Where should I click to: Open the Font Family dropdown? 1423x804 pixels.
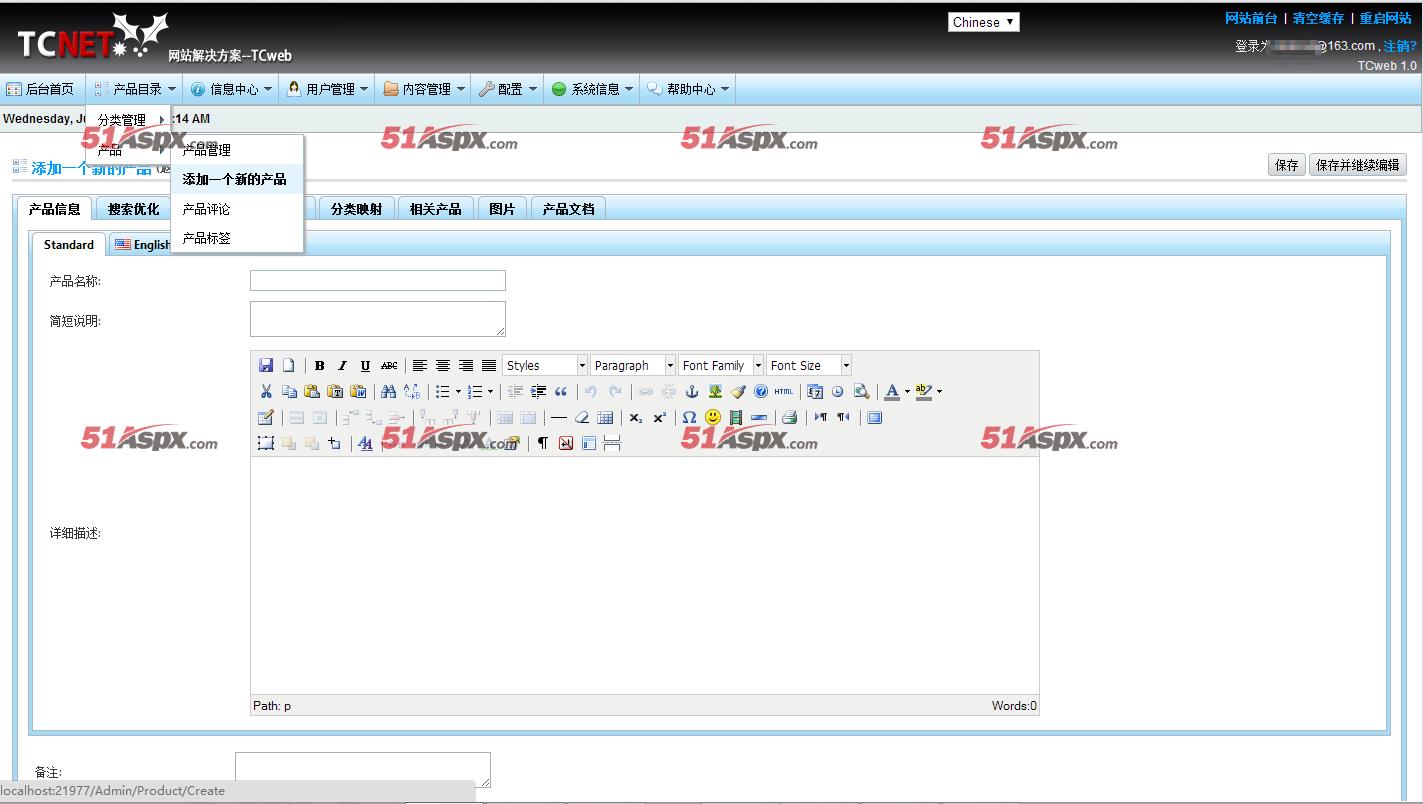tap(721, 365)
